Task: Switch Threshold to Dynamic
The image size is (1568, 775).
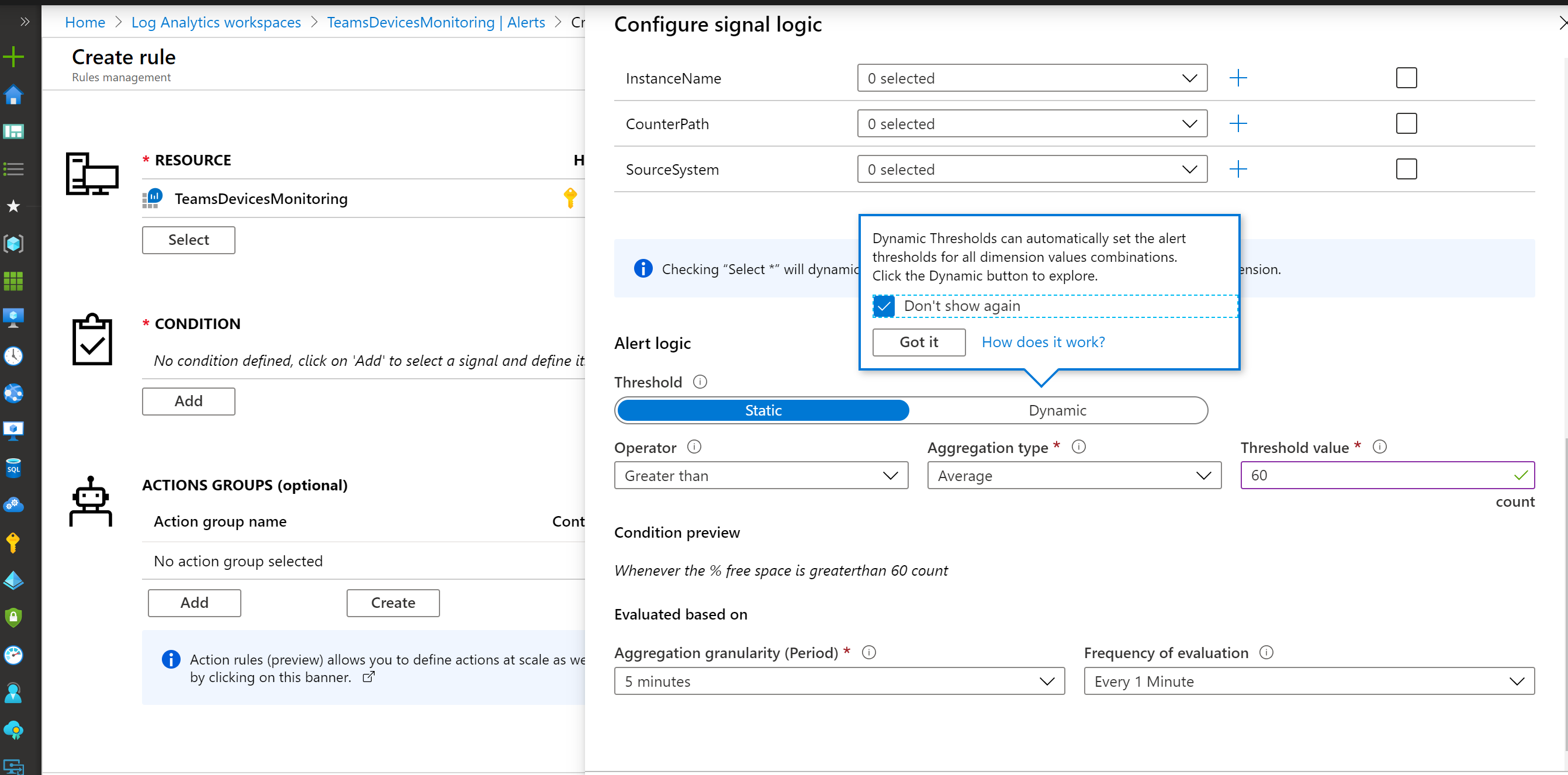Action: (1057, 410)
